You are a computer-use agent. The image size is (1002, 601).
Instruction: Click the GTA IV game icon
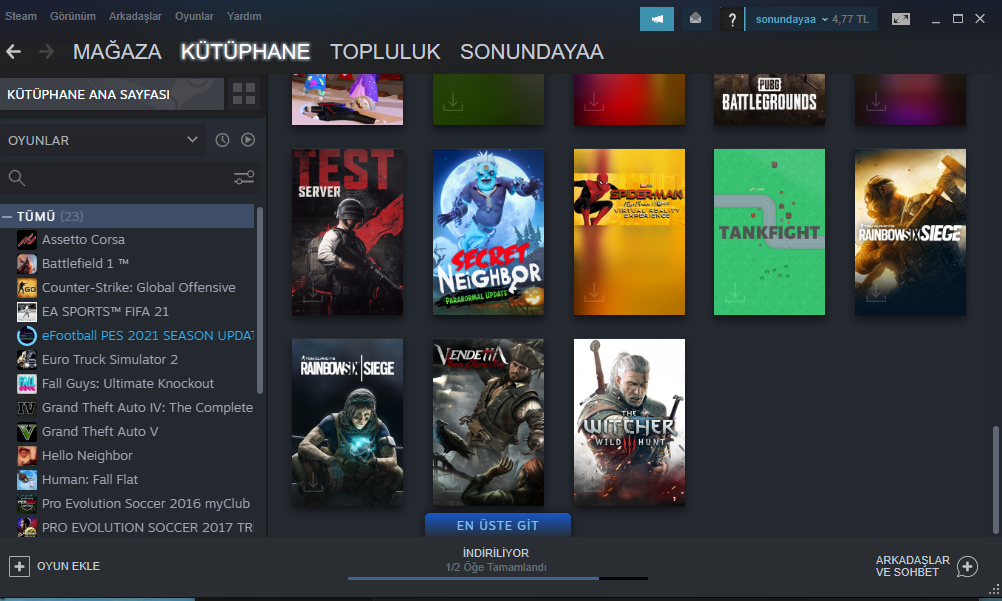tap(27, 407)
